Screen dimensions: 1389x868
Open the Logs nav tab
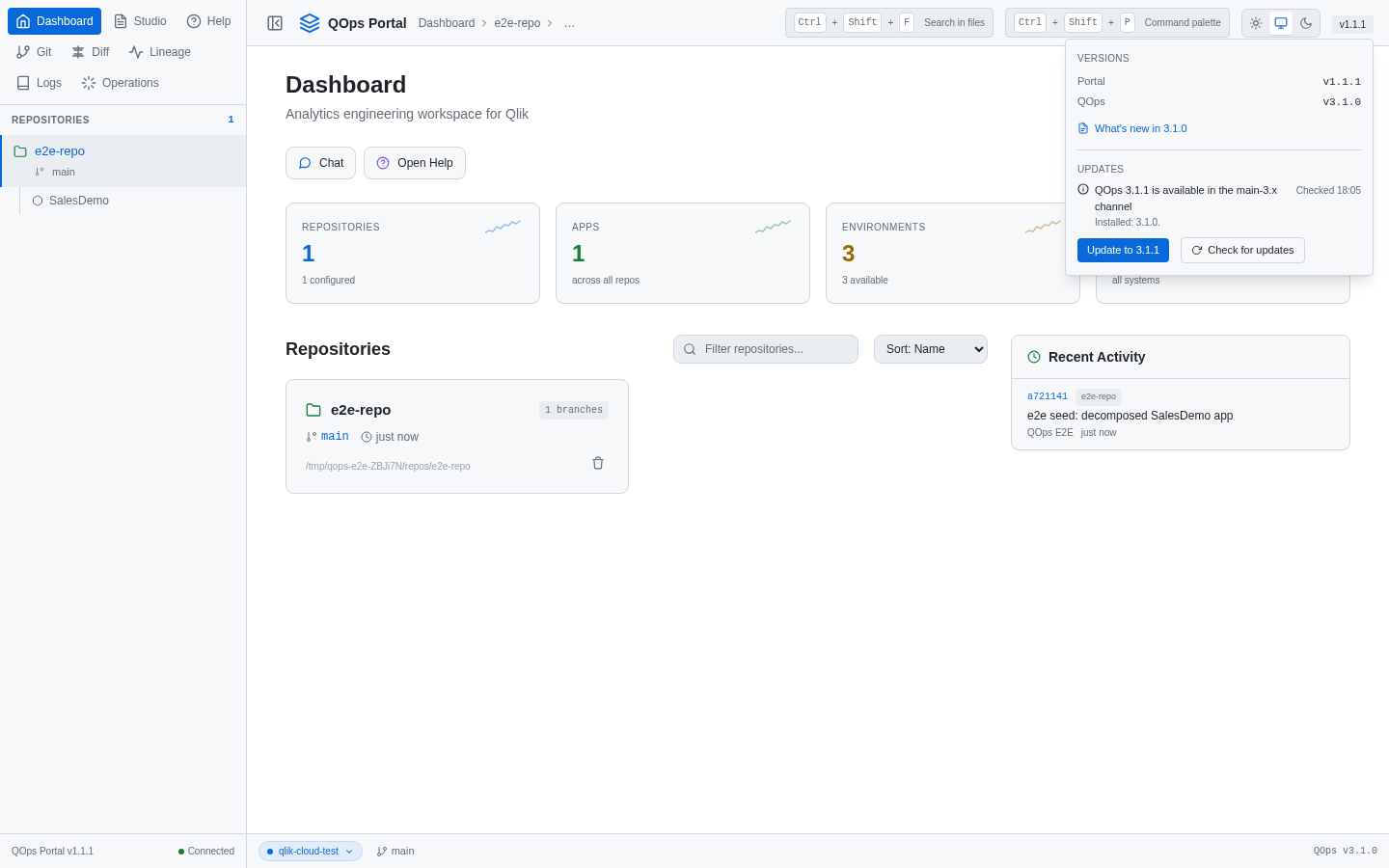[x=39, y=83]
